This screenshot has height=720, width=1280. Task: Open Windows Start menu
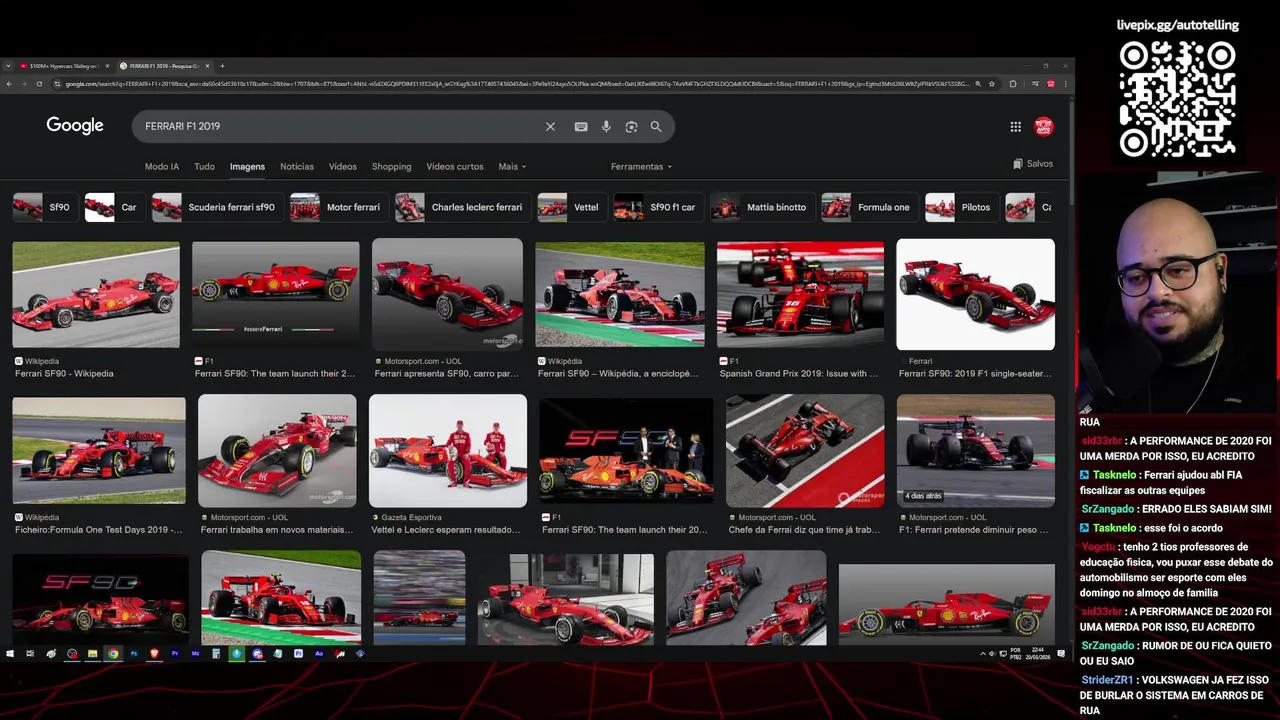coord(10,653)
